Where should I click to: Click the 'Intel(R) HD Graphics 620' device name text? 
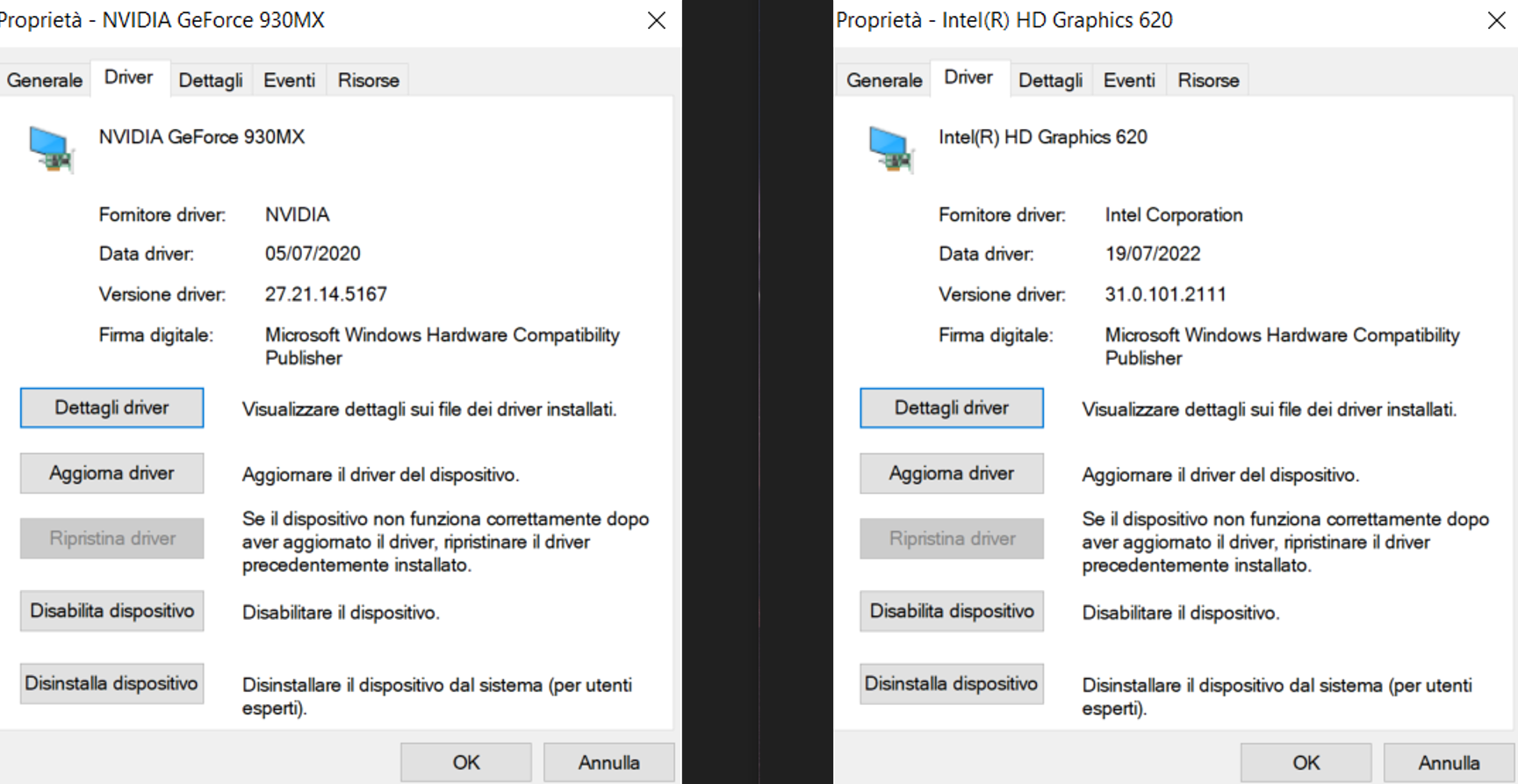(1043, 137)
